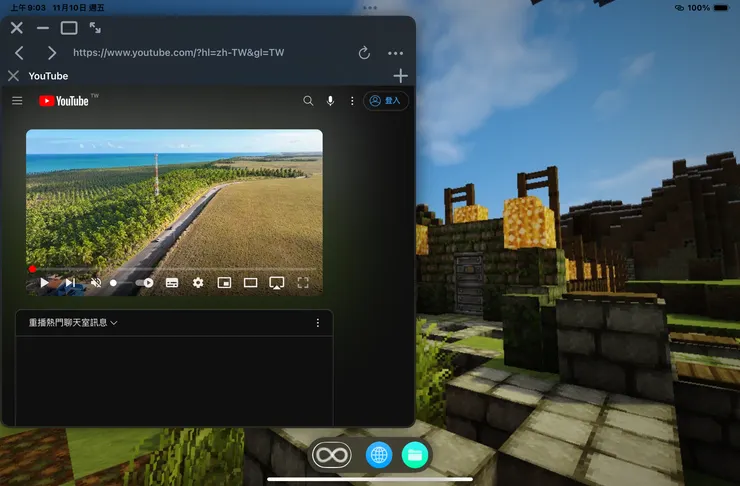Screen dimensions: 740x486
Task: Open the browser three-dot menu beside reload
Action: (395, 53)
